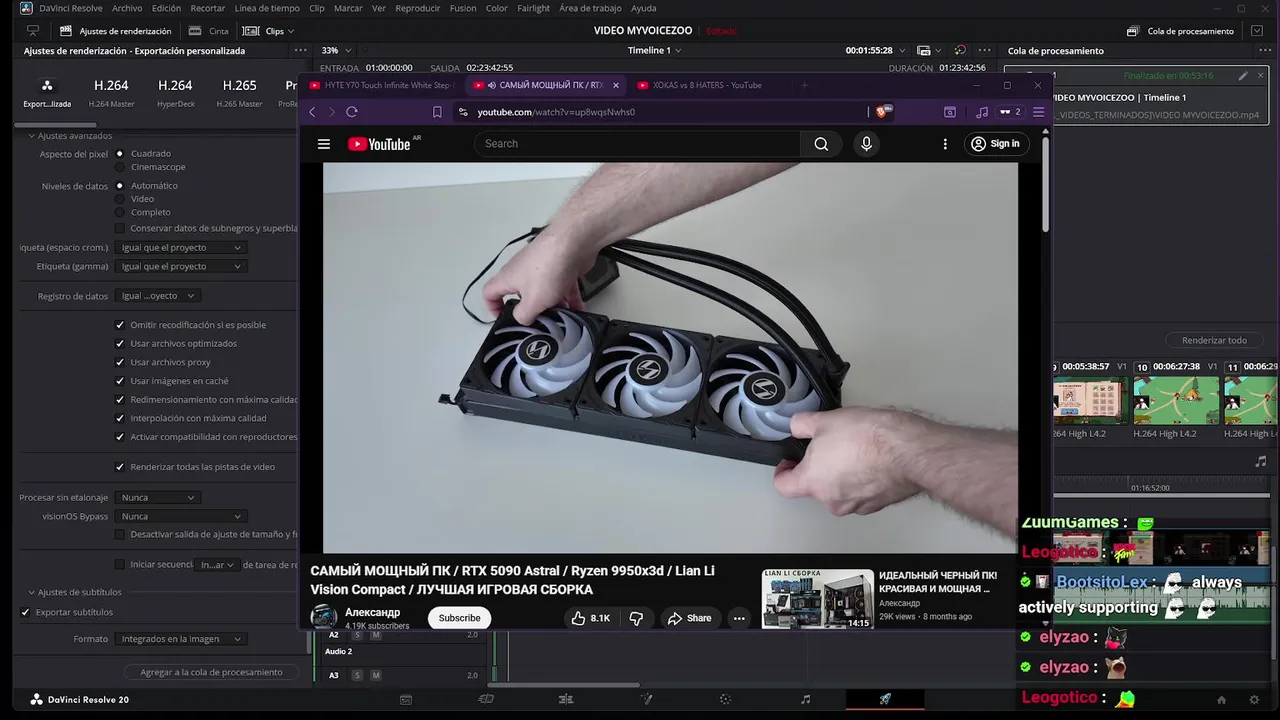
Task: Select the Cinemascope pixel aspect radio
Action: click(120, 167)
